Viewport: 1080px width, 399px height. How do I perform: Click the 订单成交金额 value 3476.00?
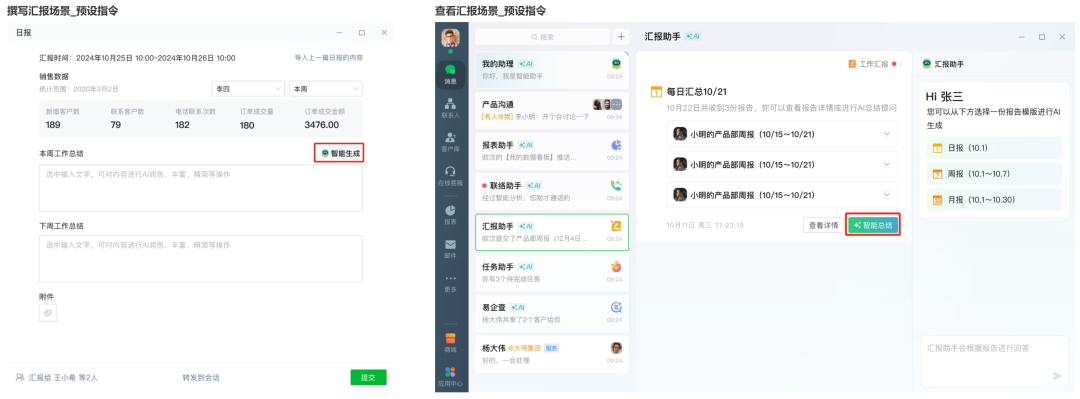pyautogui.click(x=322, y=125)
